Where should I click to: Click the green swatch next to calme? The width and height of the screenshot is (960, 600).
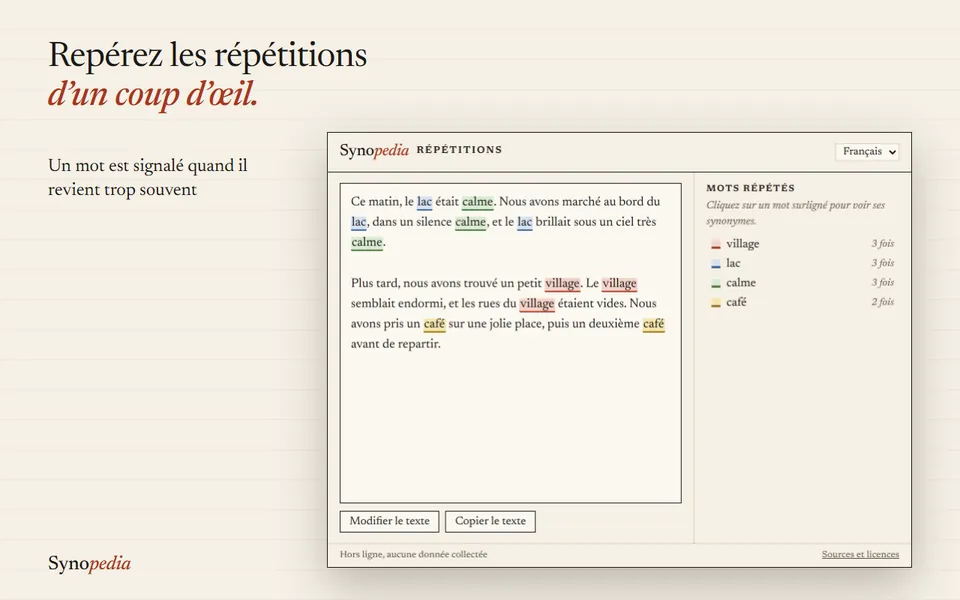point(715,283)
